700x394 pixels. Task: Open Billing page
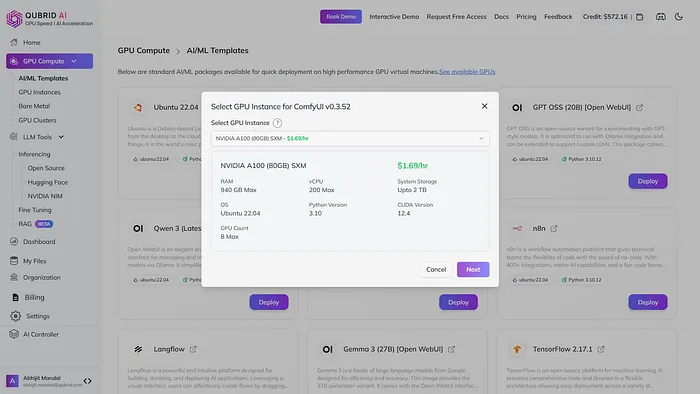pos(34,297)
